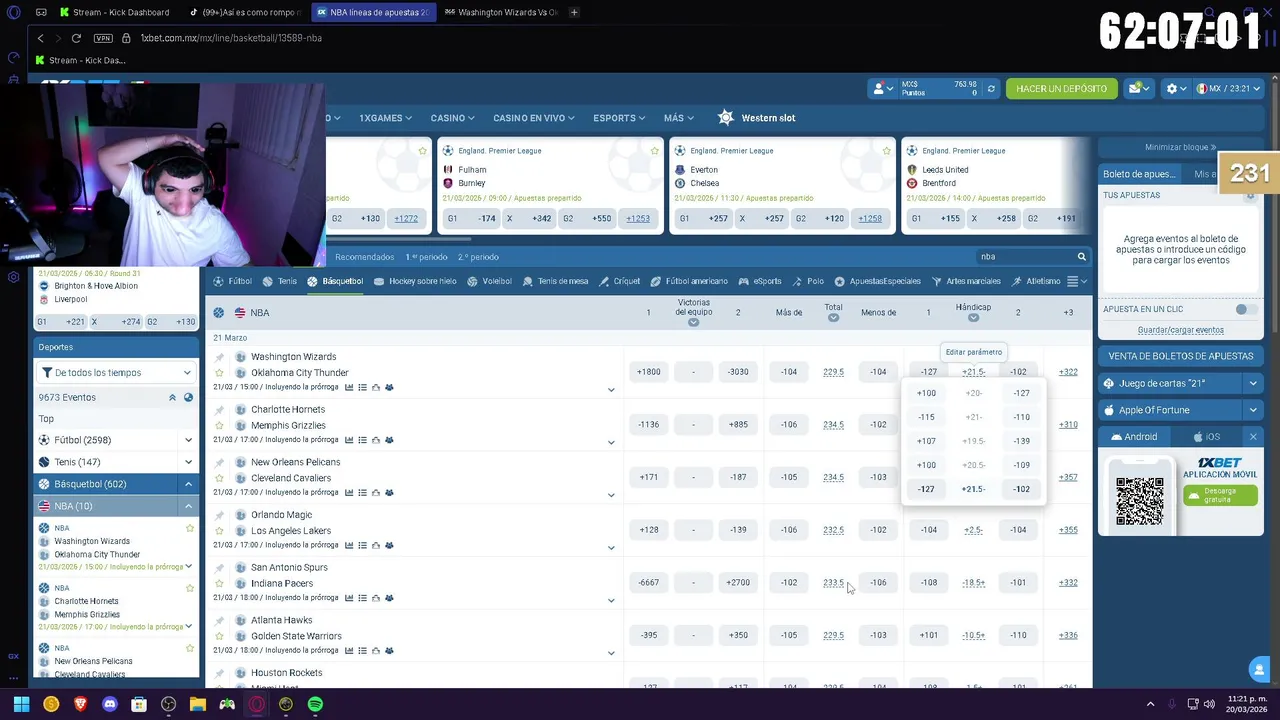1280x720 pixels.
Task: Open File Explorer from the taskbar
Action: 198,704
